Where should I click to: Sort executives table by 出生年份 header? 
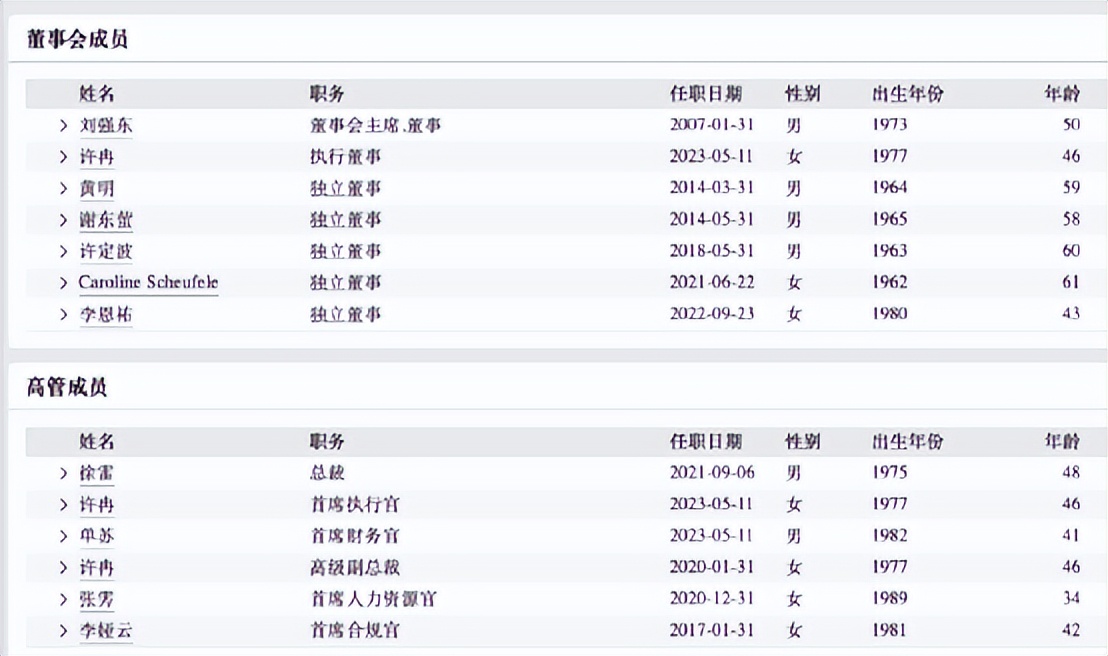[x=907, y=442]
